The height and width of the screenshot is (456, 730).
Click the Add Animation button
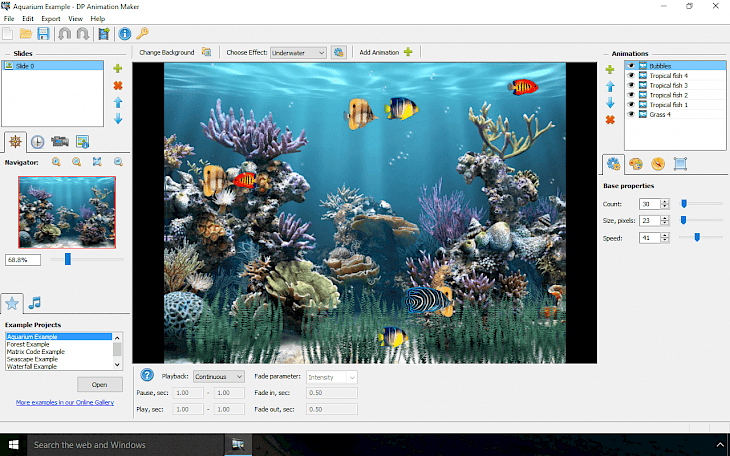pyautogui.click(x=379, y=52)
